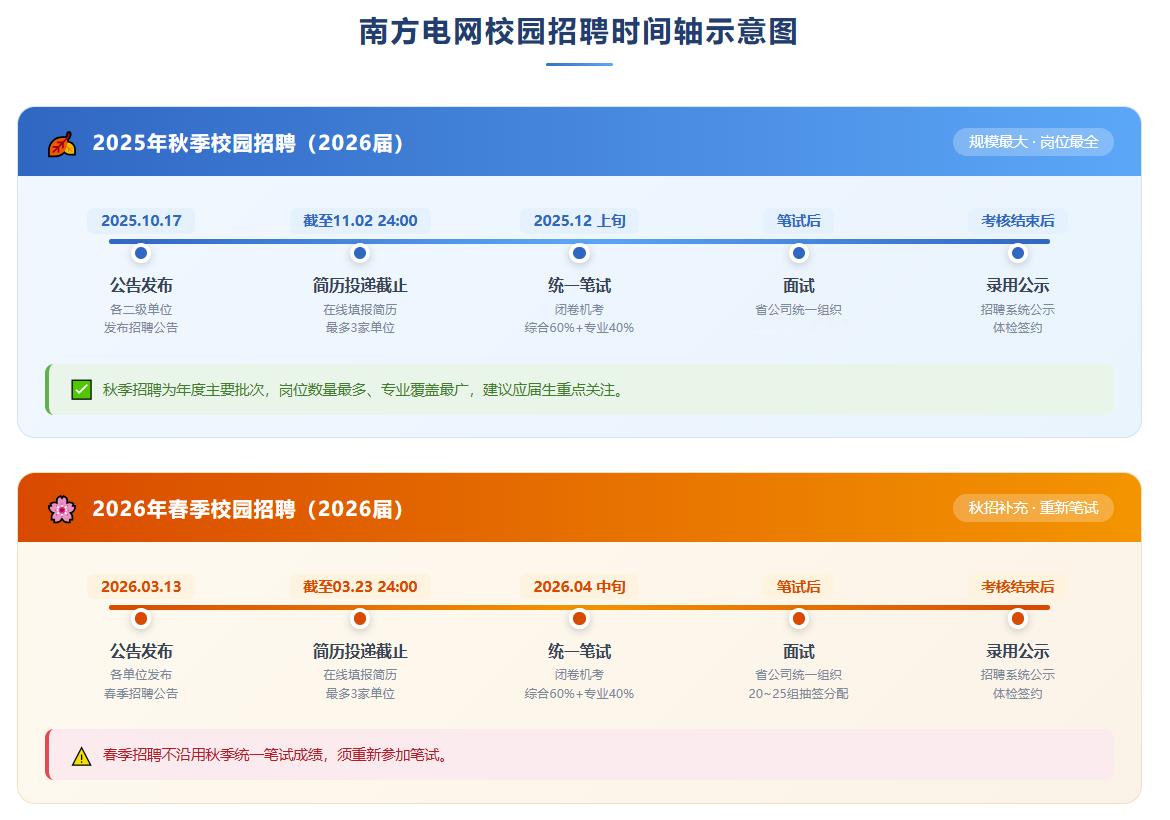The image size is (1170, 820).
Task: Select the 2025.10.17 date label
Action: click(x=141, y=221)
